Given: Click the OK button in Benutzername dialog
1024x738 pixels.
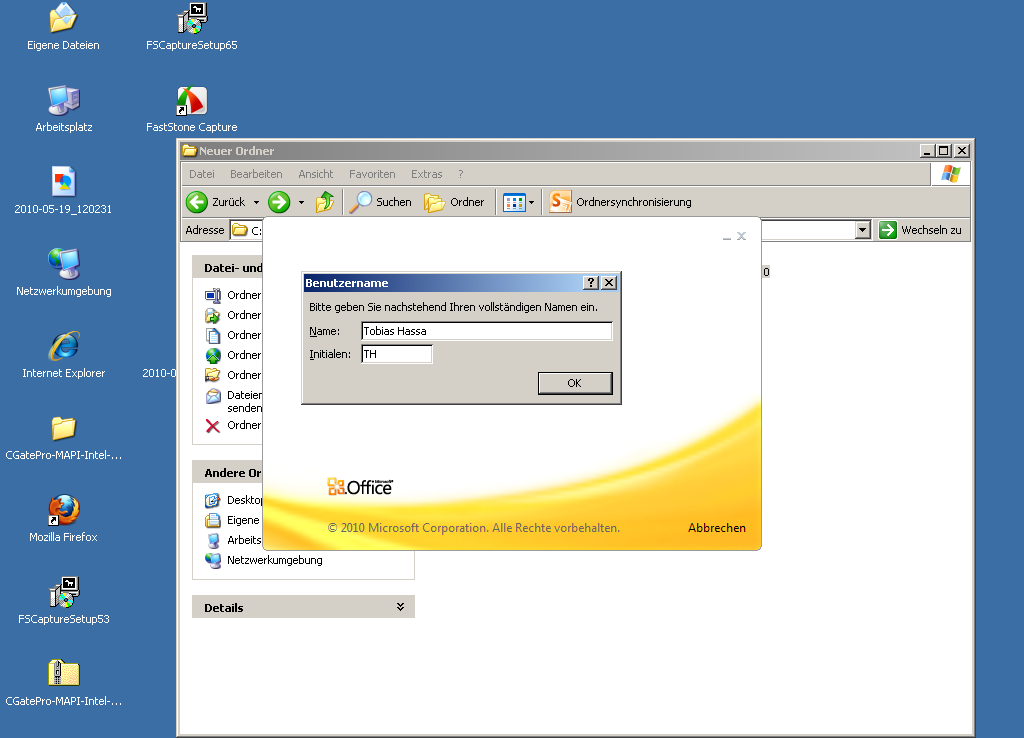Looking at the screenshot, I should 574,383.
